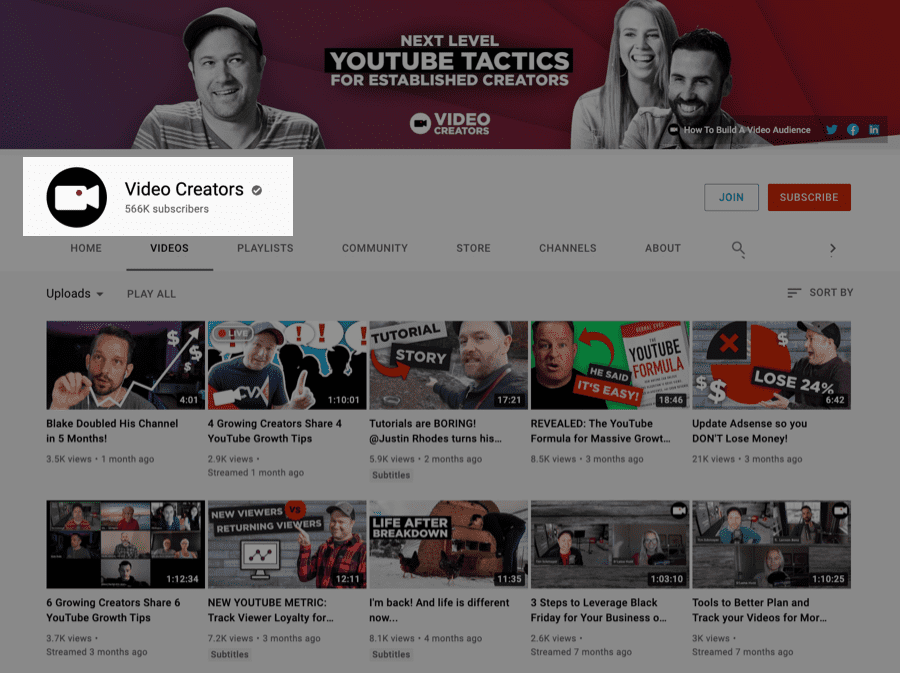Viewport: 900px width, 673px height.
Task: Open the Tutorials are BORING thumbnail
Action: 448,365
